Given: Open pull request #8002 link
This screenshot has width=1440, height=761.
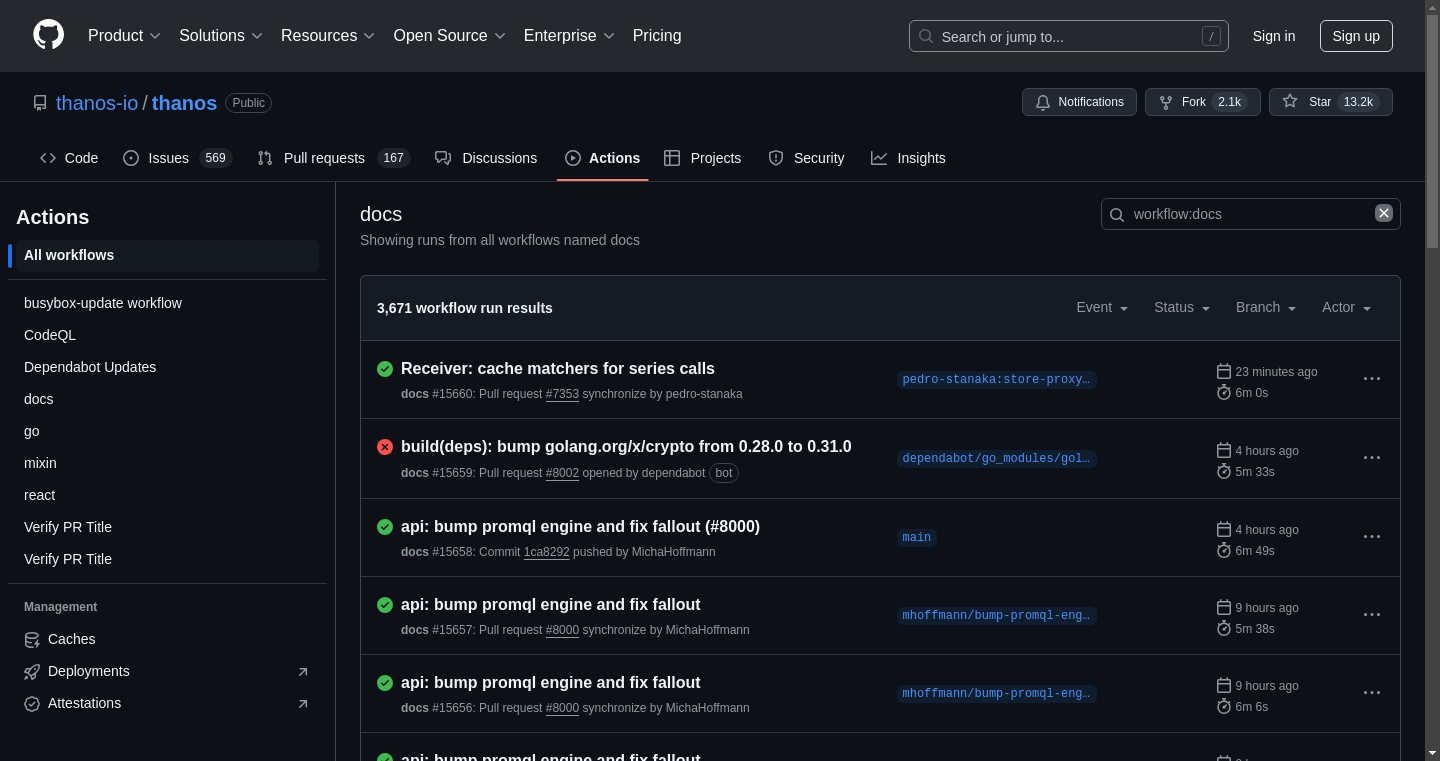Looking at the screenshot, I should (x=562, y=473).
